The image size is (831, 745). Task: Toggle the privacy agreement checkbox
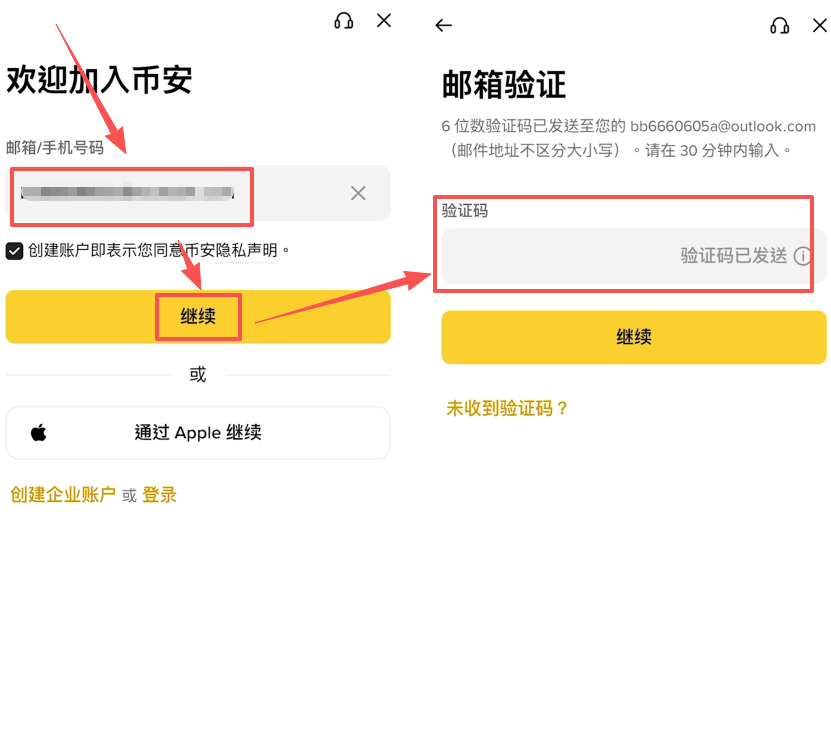pyautogui.click(x=14, y=251)
